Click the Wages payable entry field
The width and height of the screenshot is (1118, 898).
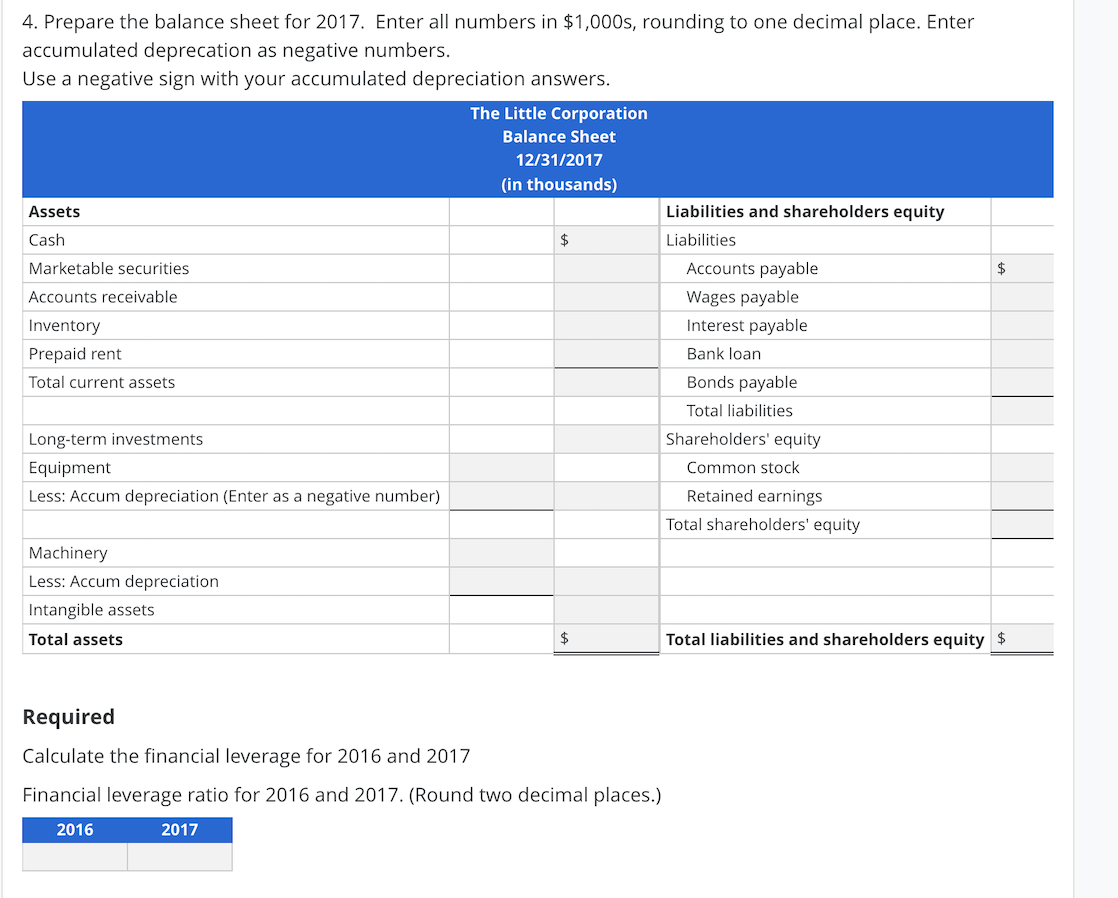pyautogui.click(x=1022, y=296)
